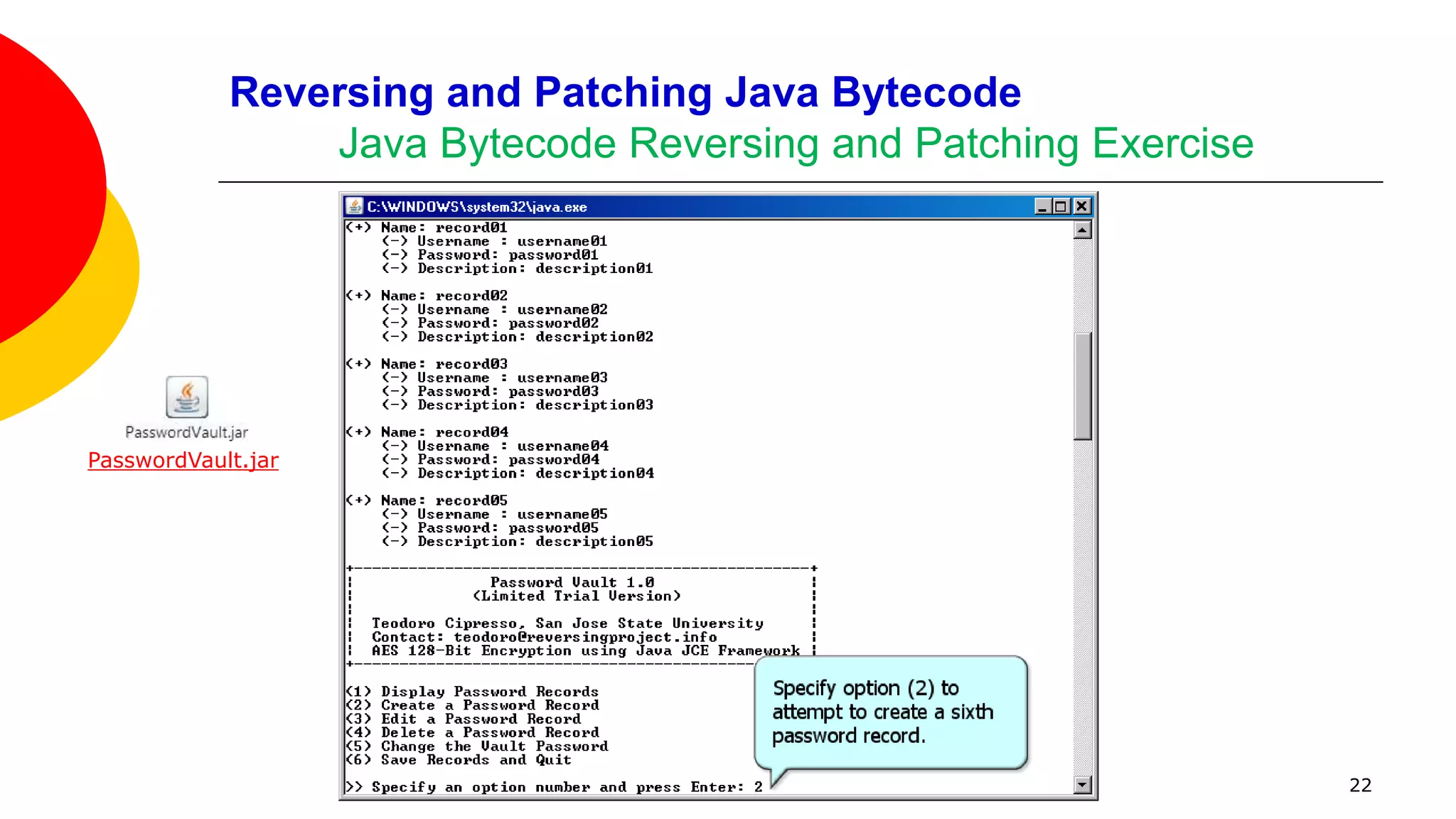Screen dimensions: 1456x819
Task: Click '(Limited Trial Version)' text
Action: [x=577, y=596]
